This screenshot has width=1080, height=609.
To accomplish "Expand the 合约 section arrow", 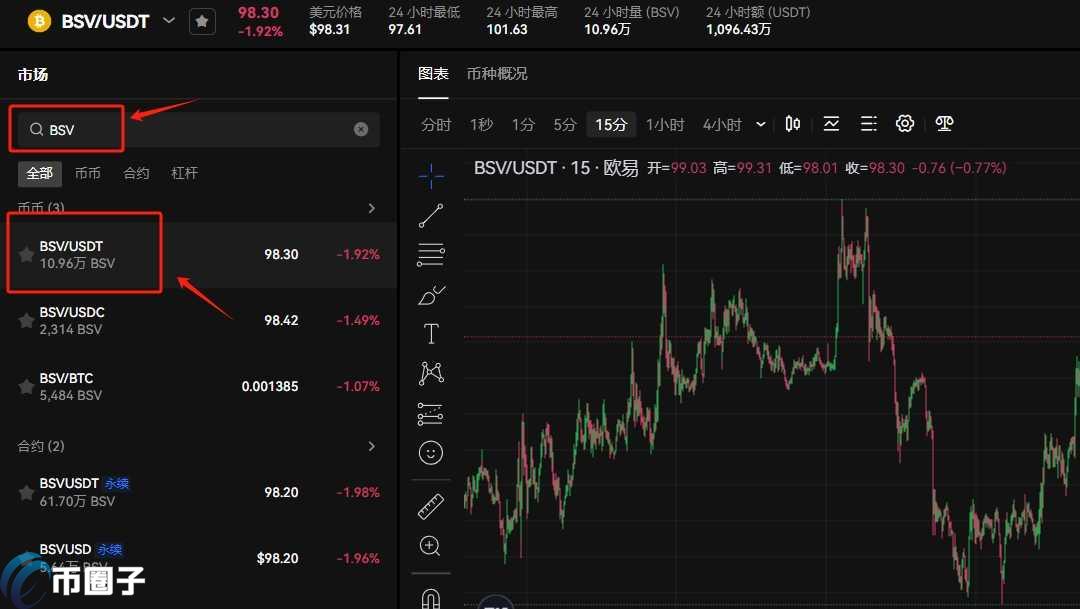I will click(372, 446).
